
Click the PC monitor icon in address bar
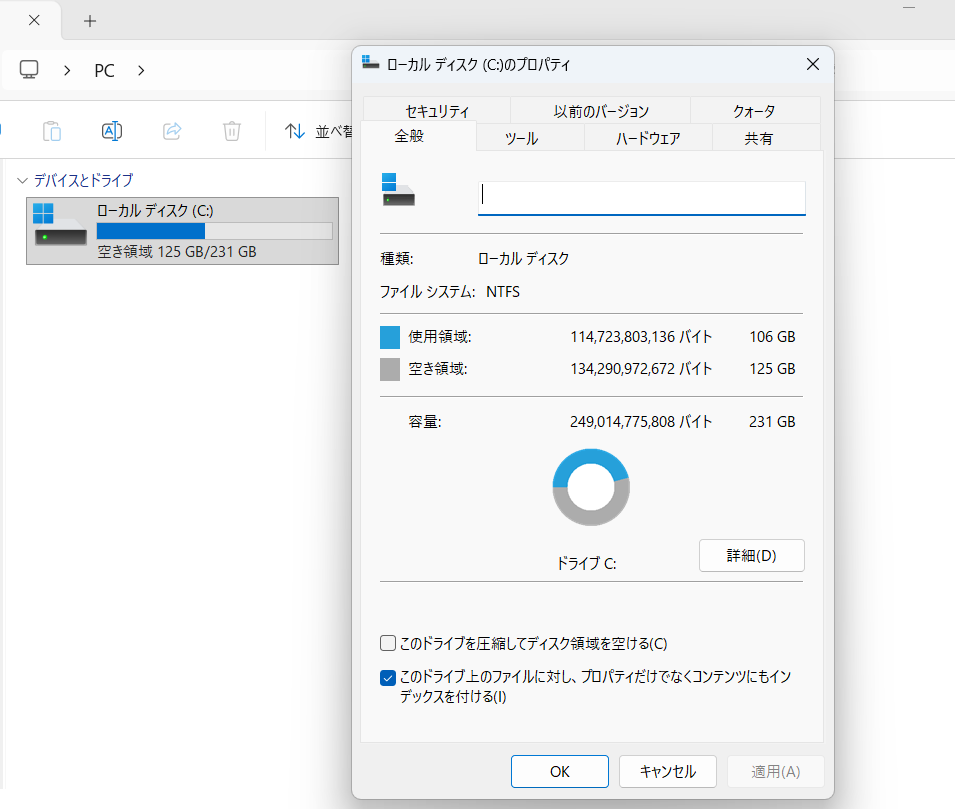coord(30,70)
